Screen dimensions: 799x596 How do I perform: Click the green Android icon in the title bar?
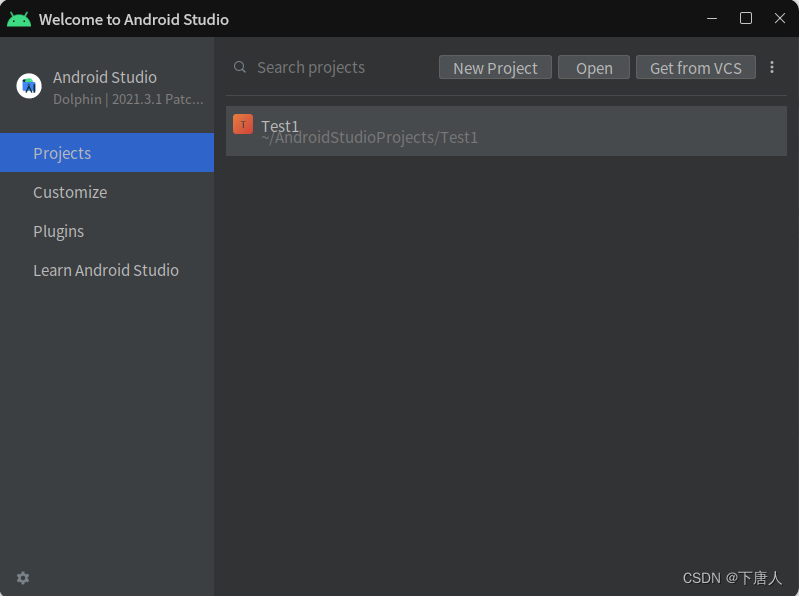(x=19, y=19)
